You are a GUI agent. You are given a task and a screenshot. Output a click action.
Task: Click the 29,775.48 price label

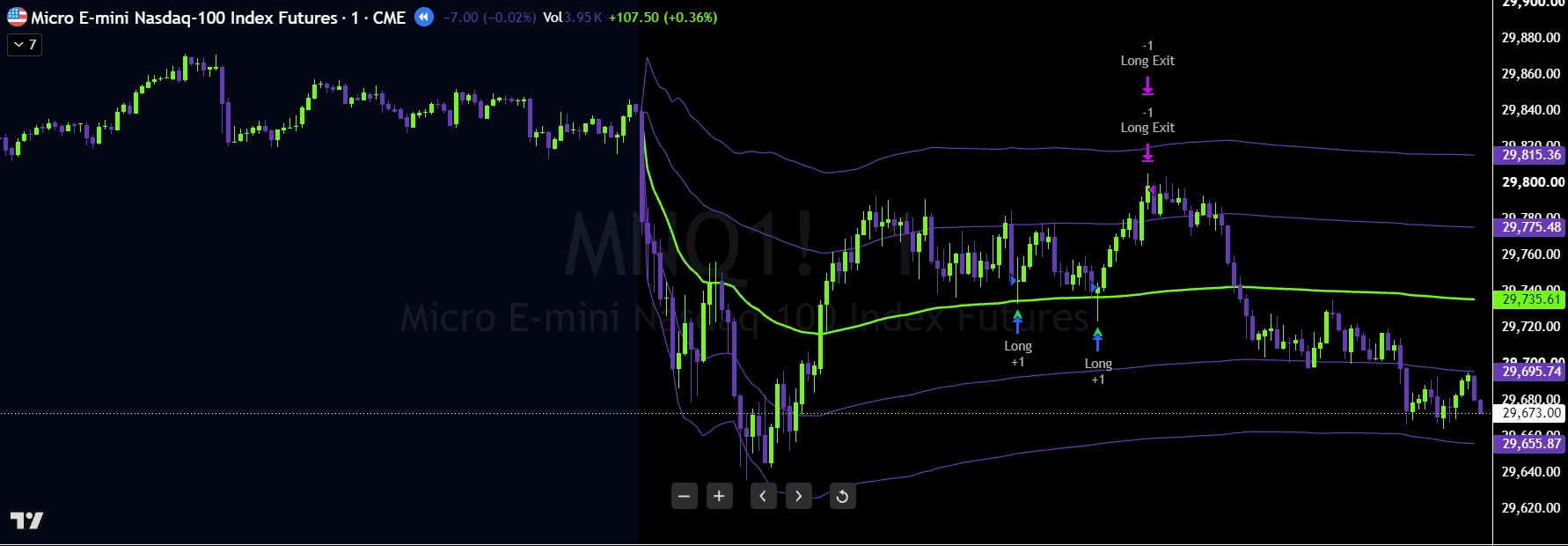[1530, 227]
